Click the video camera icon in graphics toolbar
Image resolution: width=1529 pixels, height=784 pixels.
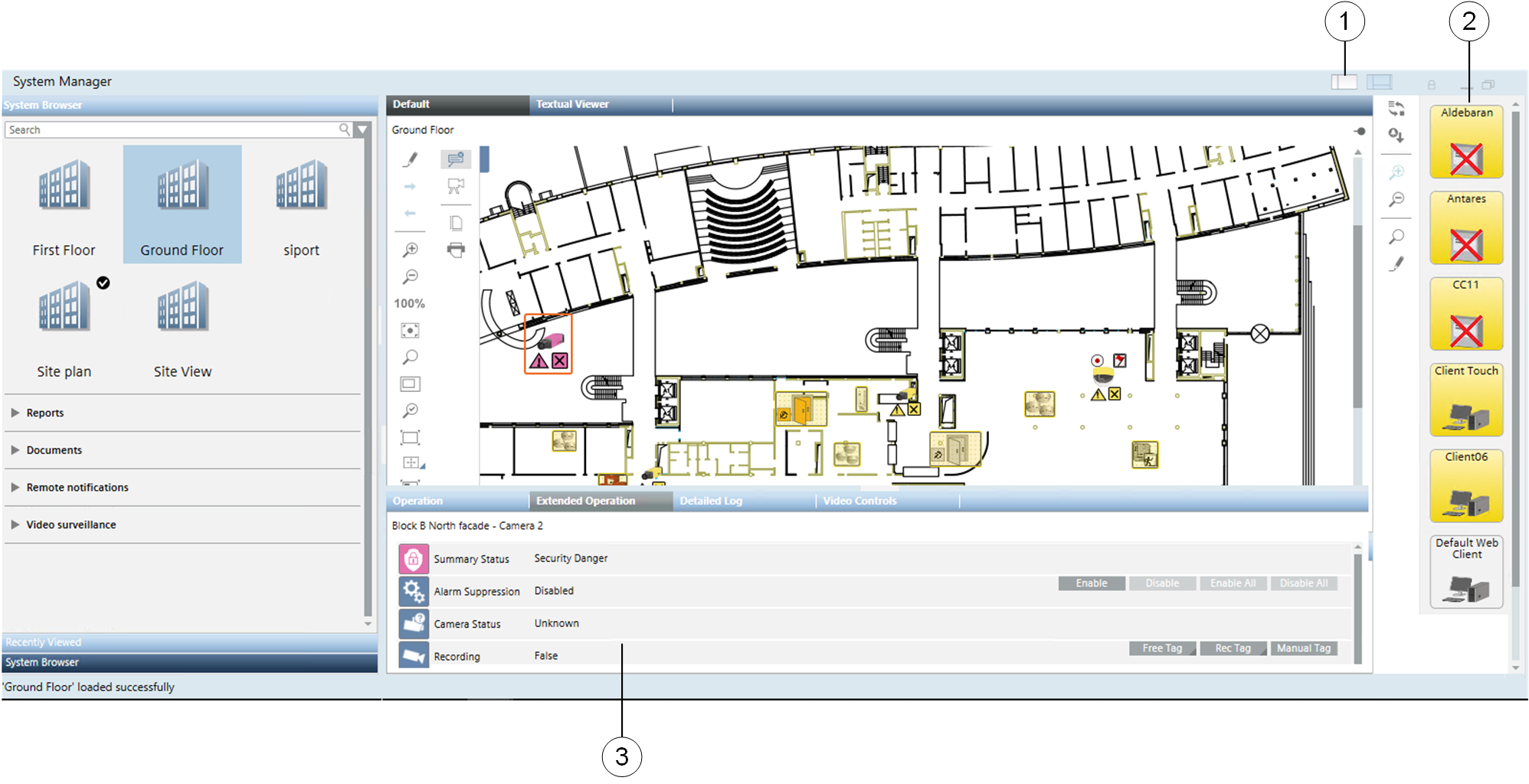[x=456, y=186]
